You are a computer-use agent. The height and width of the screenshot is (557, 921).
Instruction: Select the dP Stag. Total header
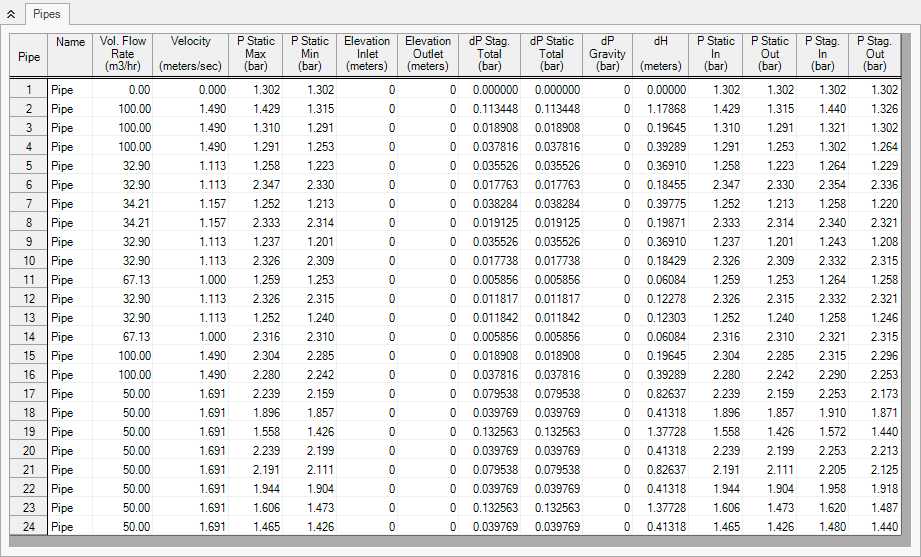tap(489, 54)
